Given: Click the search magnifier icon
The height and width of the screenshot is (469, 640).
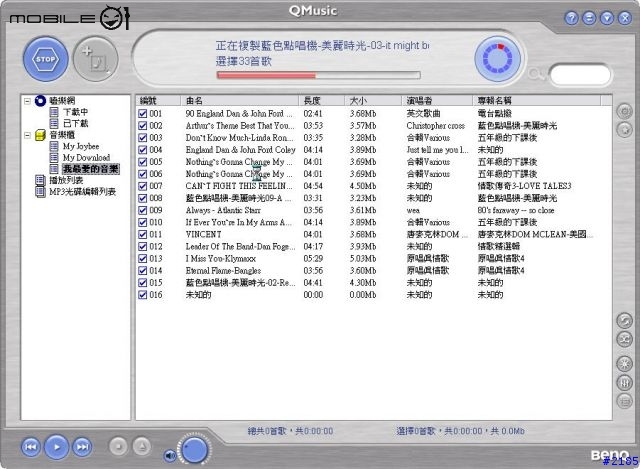Looking at the screenshot, I should (x=537, y=75).
